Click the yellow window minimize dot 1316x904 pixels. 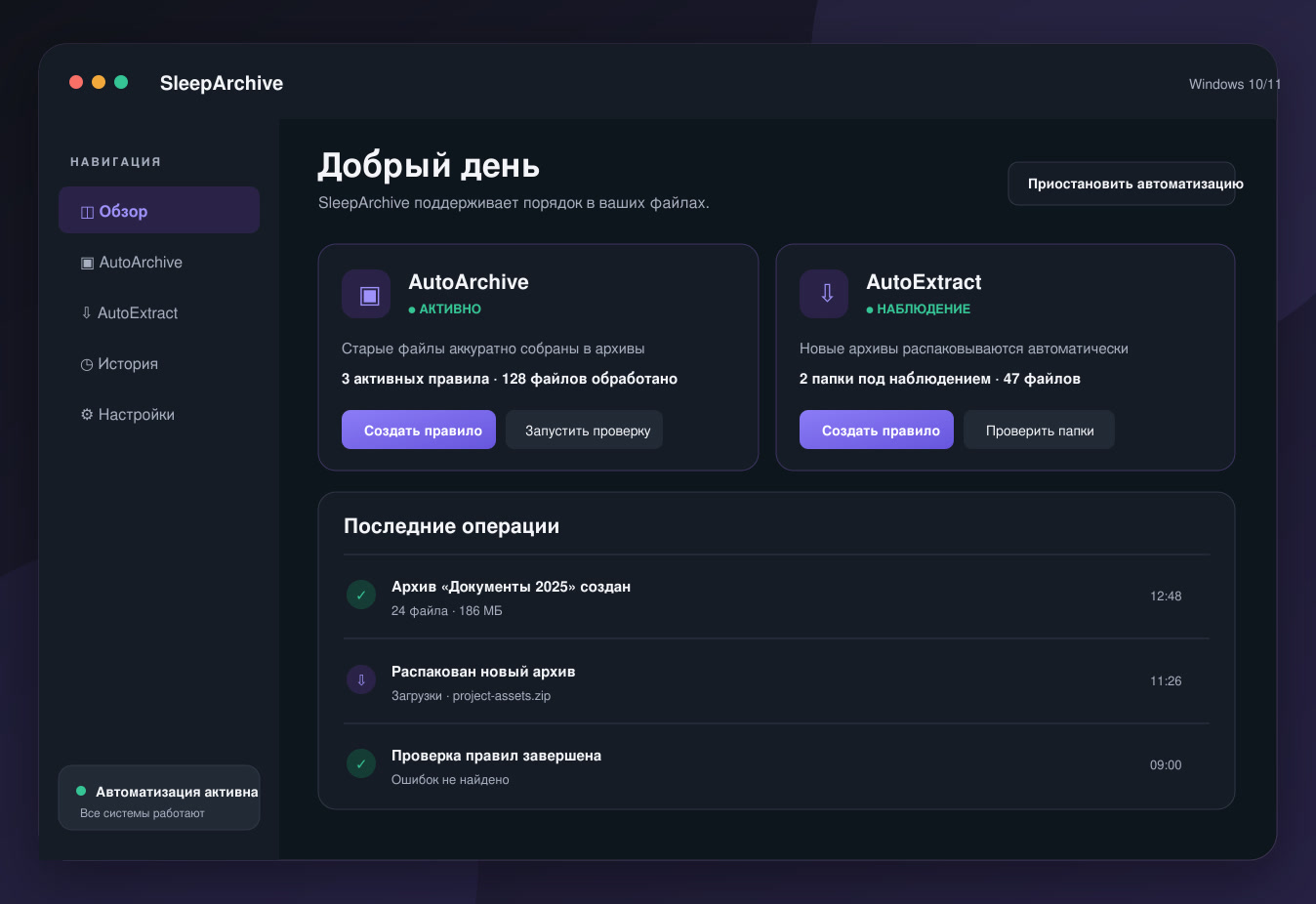pos(99,82)
